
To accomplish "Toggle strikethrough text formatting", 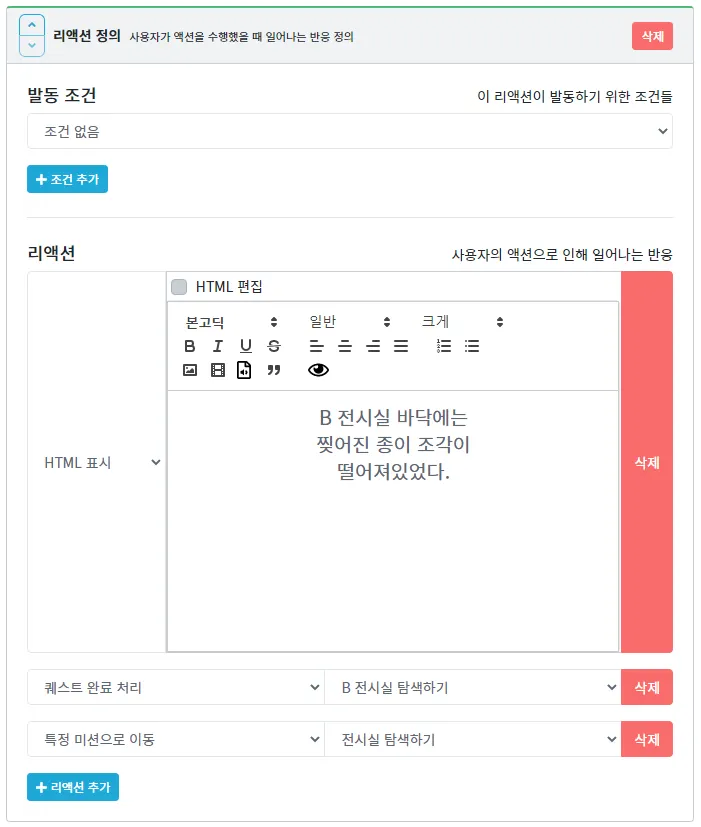I will click(274, 346).
